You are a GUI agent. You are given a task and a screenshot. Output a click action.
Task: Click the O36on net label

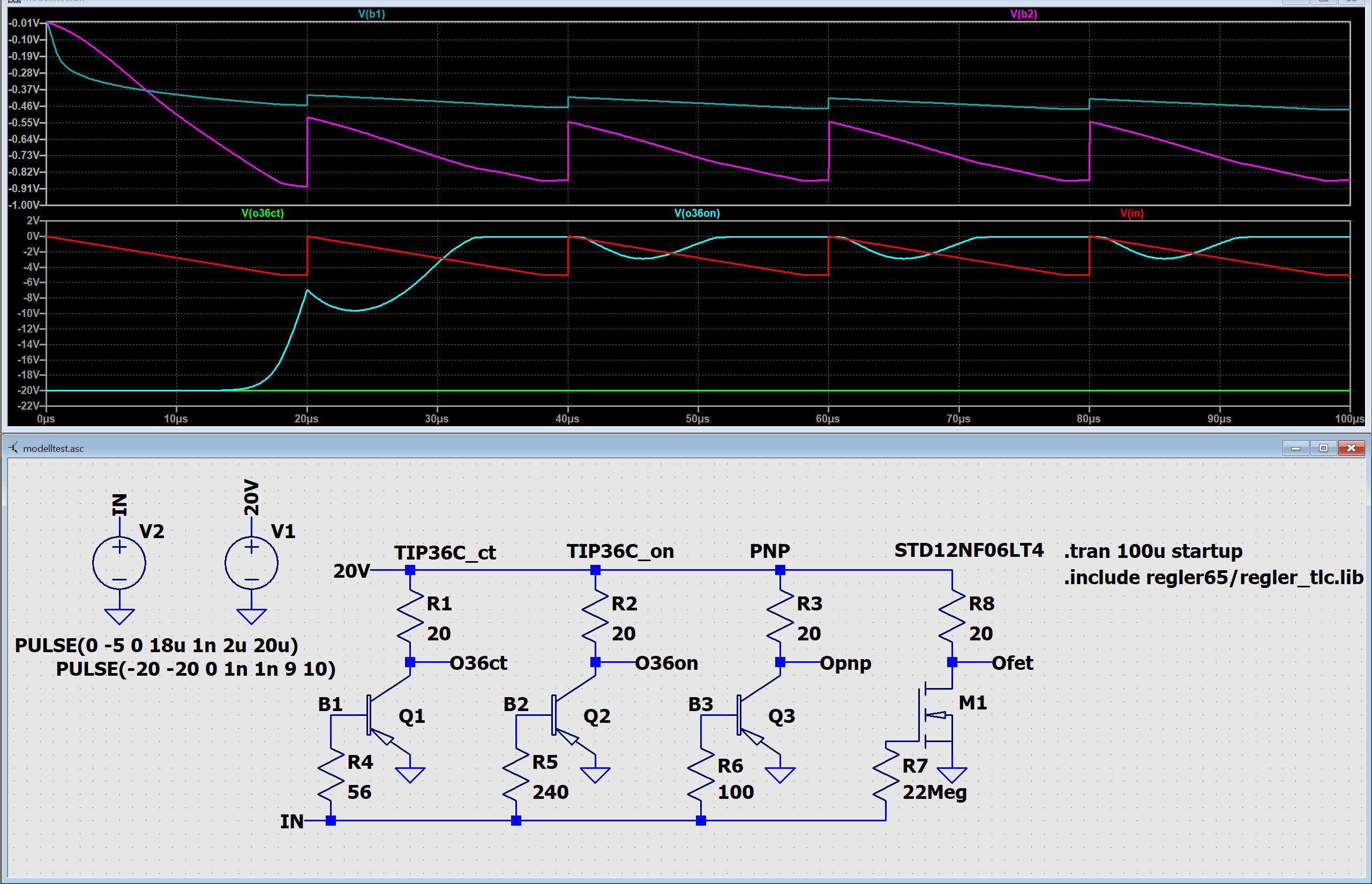point(666,663)
